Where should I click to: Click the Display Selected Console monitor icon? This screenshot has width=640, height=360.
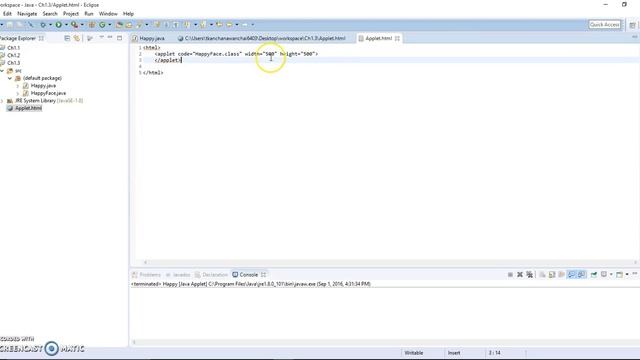[604, 275]
